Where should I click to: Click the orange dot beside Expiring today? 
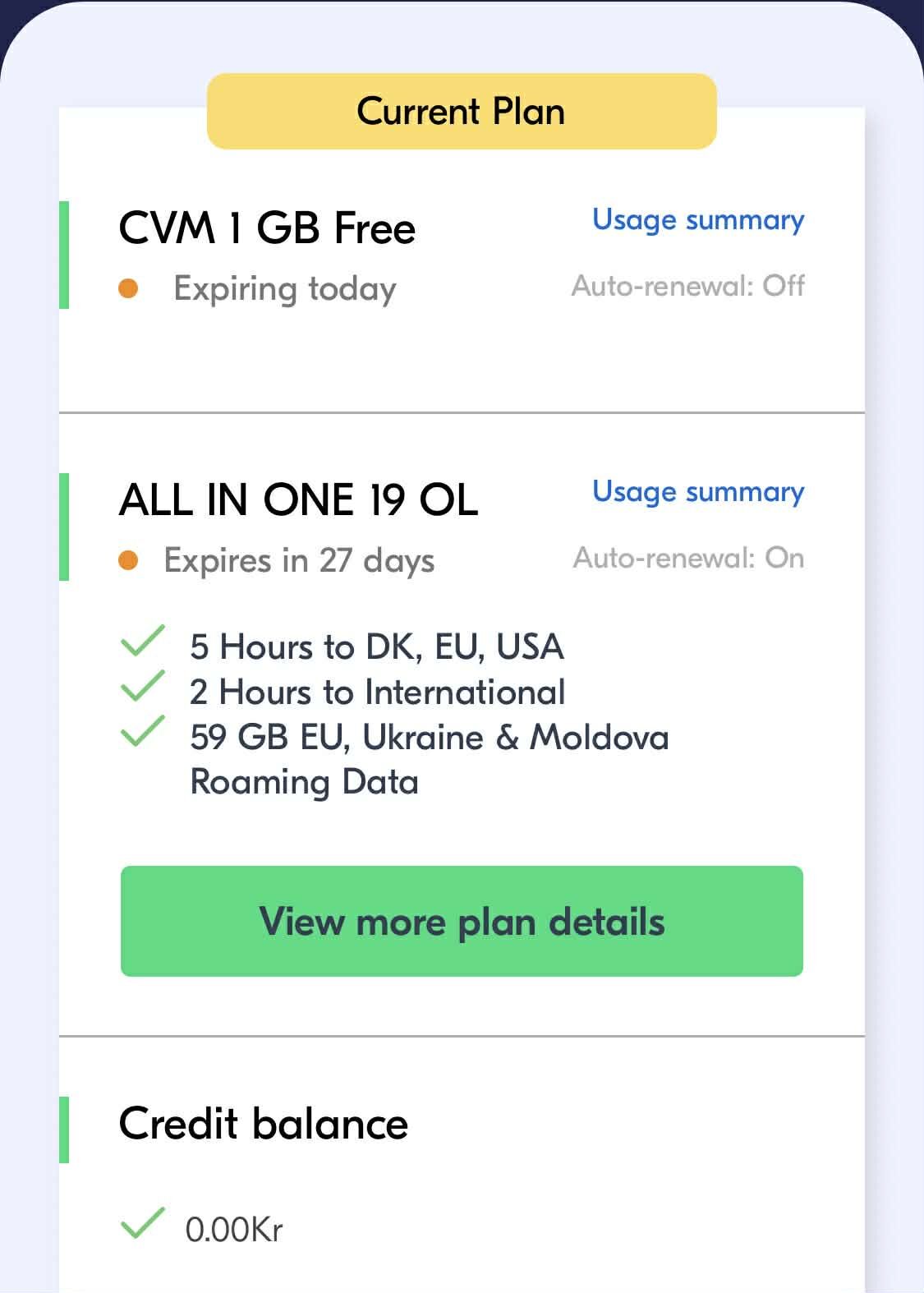click(128, 288)
